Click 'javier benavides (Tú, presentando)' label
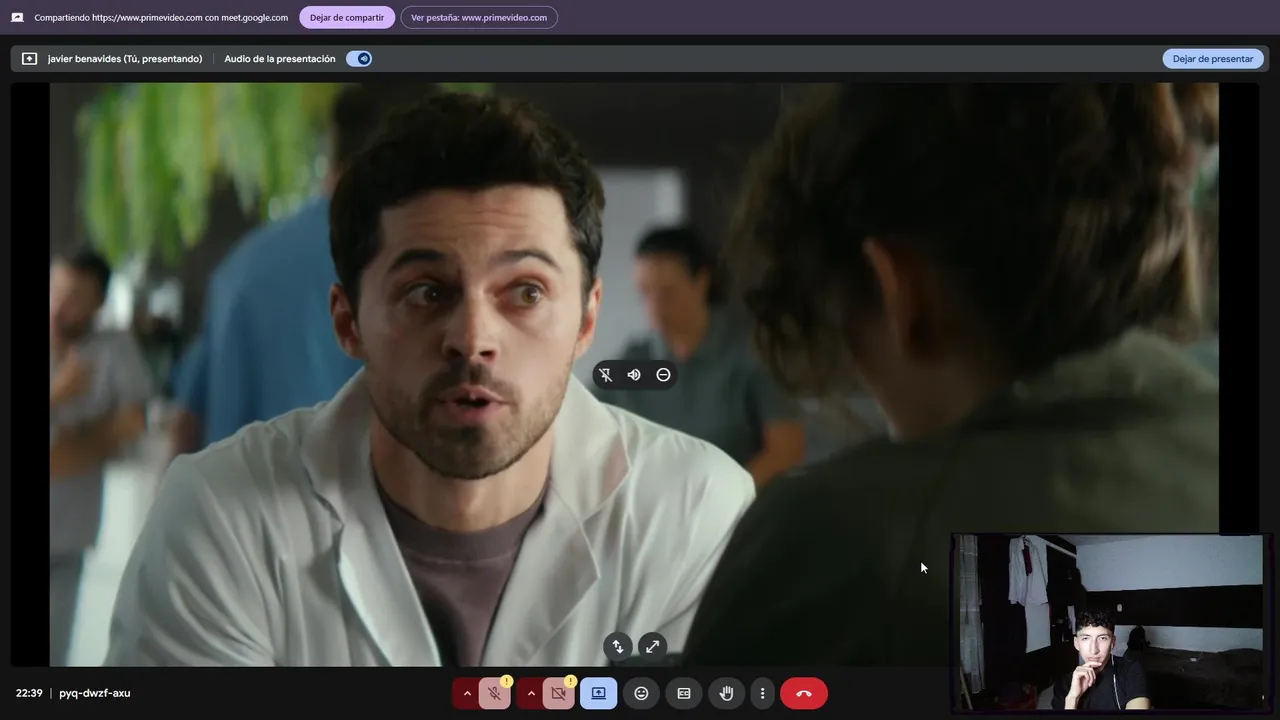 tap(125, 59)
